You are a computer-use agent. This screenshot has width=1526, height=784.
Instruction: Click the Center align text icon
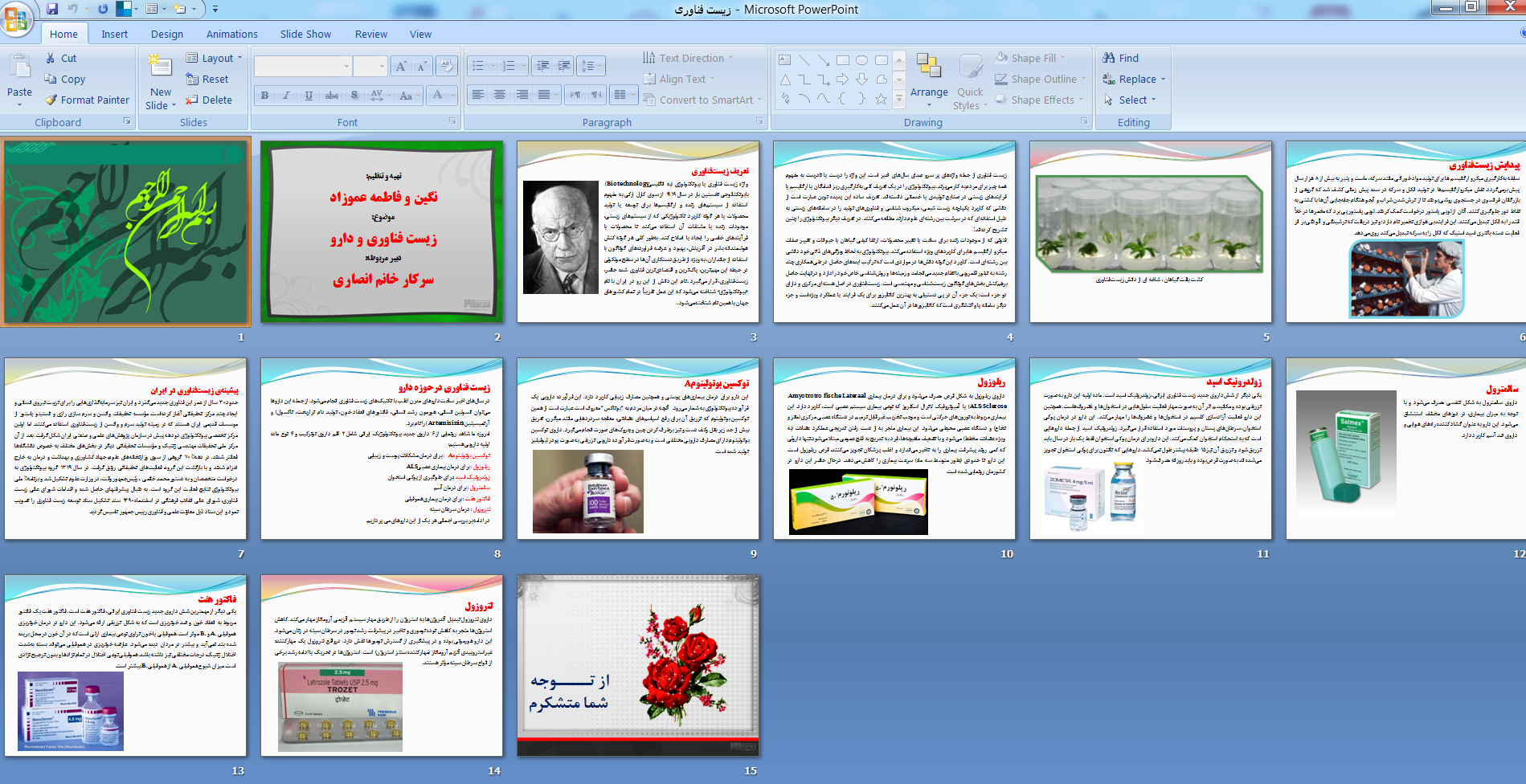500,95
